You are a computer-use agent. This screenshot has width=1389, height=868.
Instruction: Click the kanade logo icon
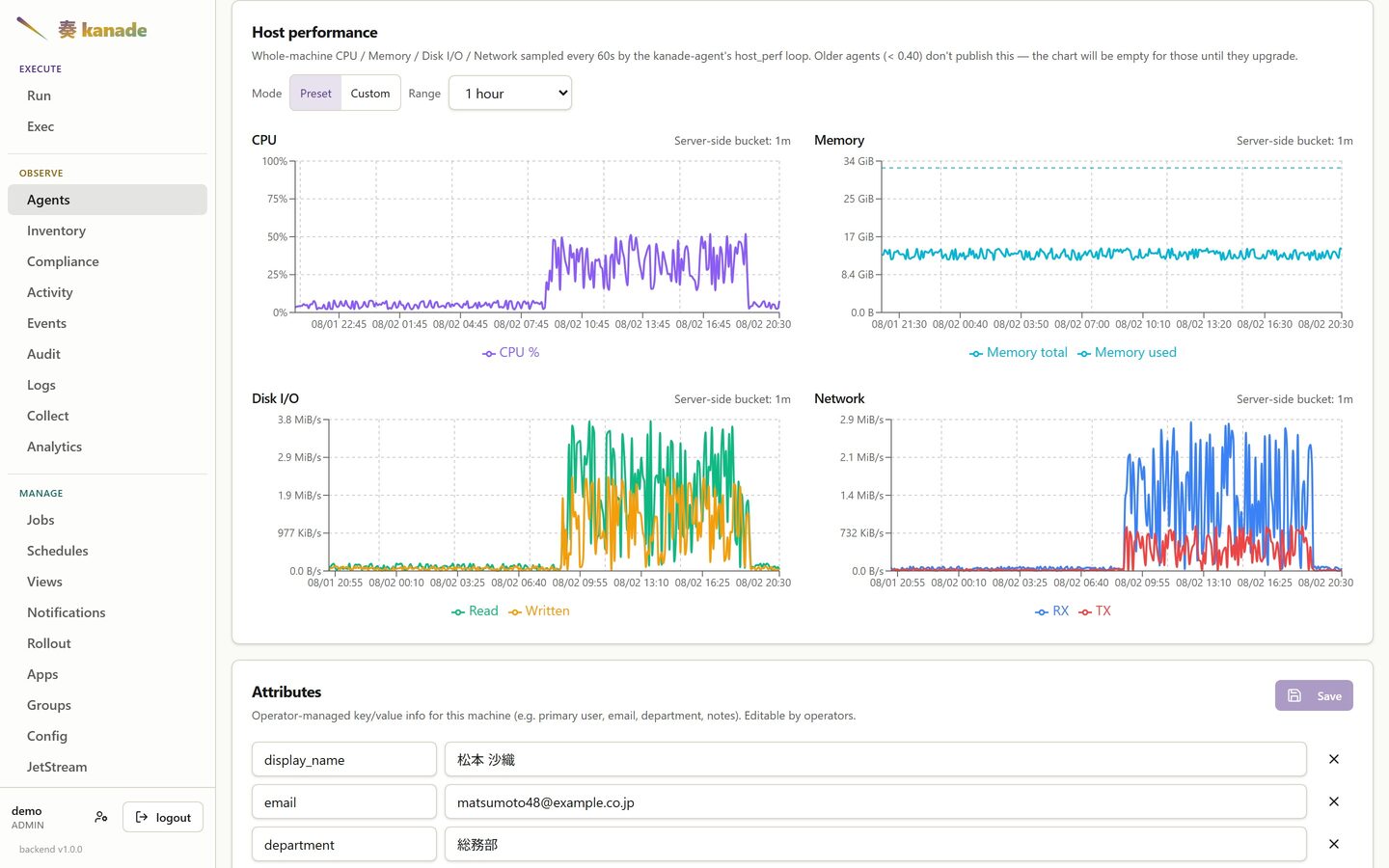32,29
